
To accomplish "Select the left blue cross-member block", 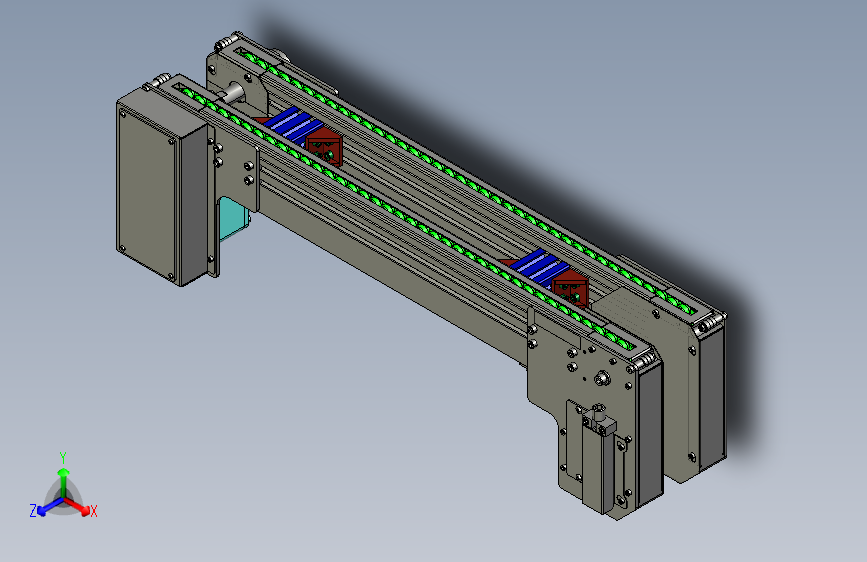I will click(294, 126).
